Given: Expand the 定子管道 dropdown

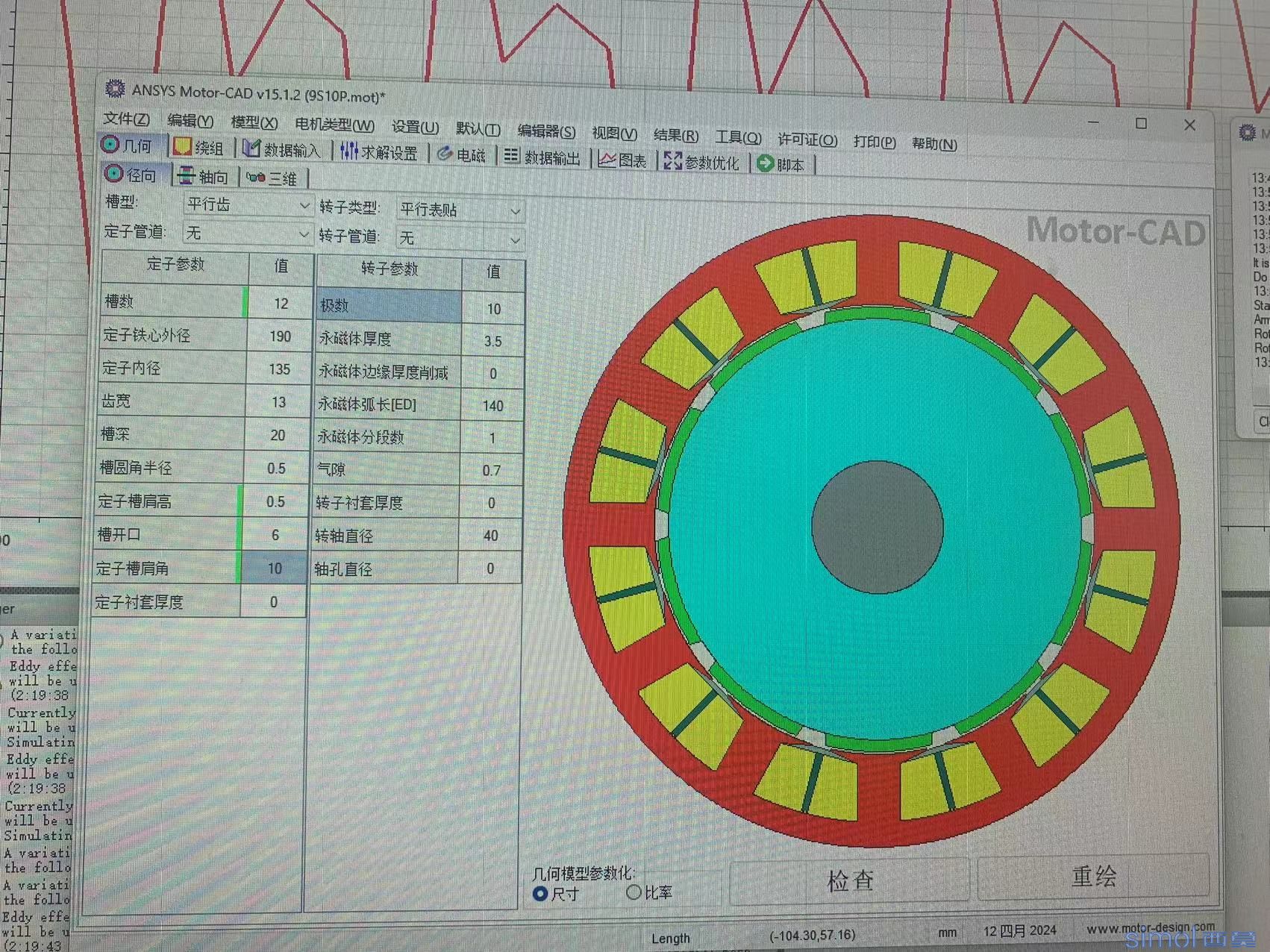Looking at the screenshot, I should (302, 234).
